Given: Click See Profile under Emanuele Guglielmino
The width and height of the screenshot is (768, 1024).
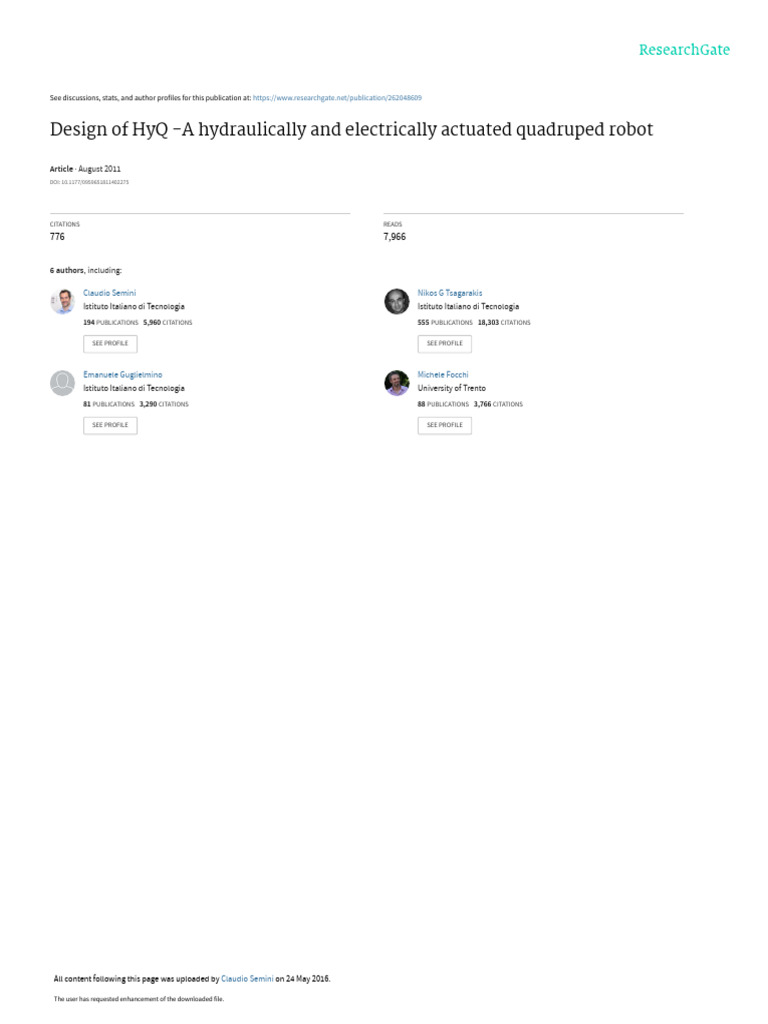Looking at the screenshot, I should click(110, 425).
